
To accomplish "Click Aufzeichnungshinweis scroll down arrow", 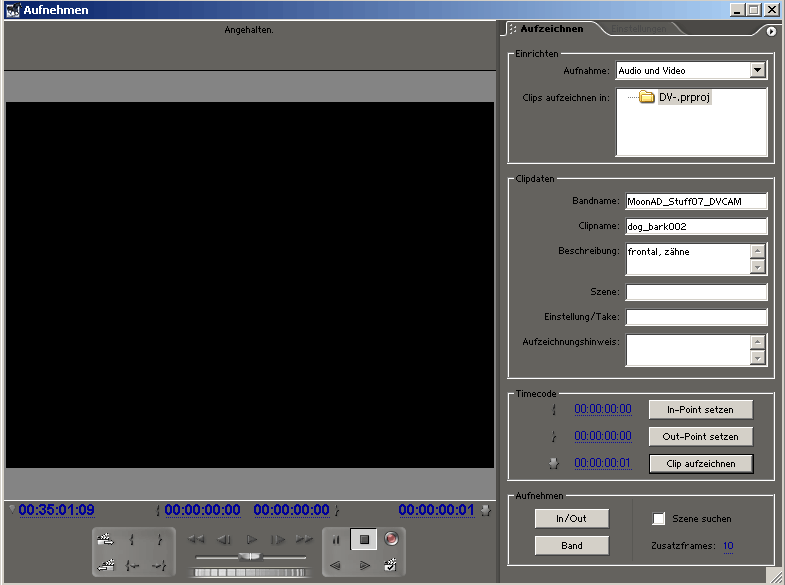I will (x=758, y=358).
